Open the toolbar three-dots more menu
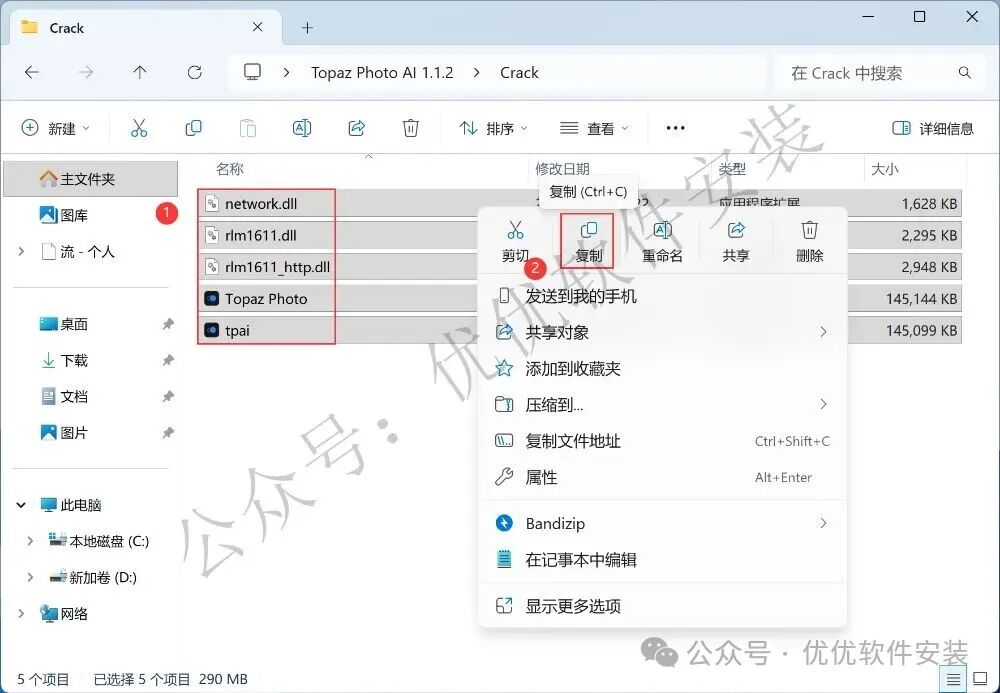The image size is (1000, 693). tap(675, 128)
